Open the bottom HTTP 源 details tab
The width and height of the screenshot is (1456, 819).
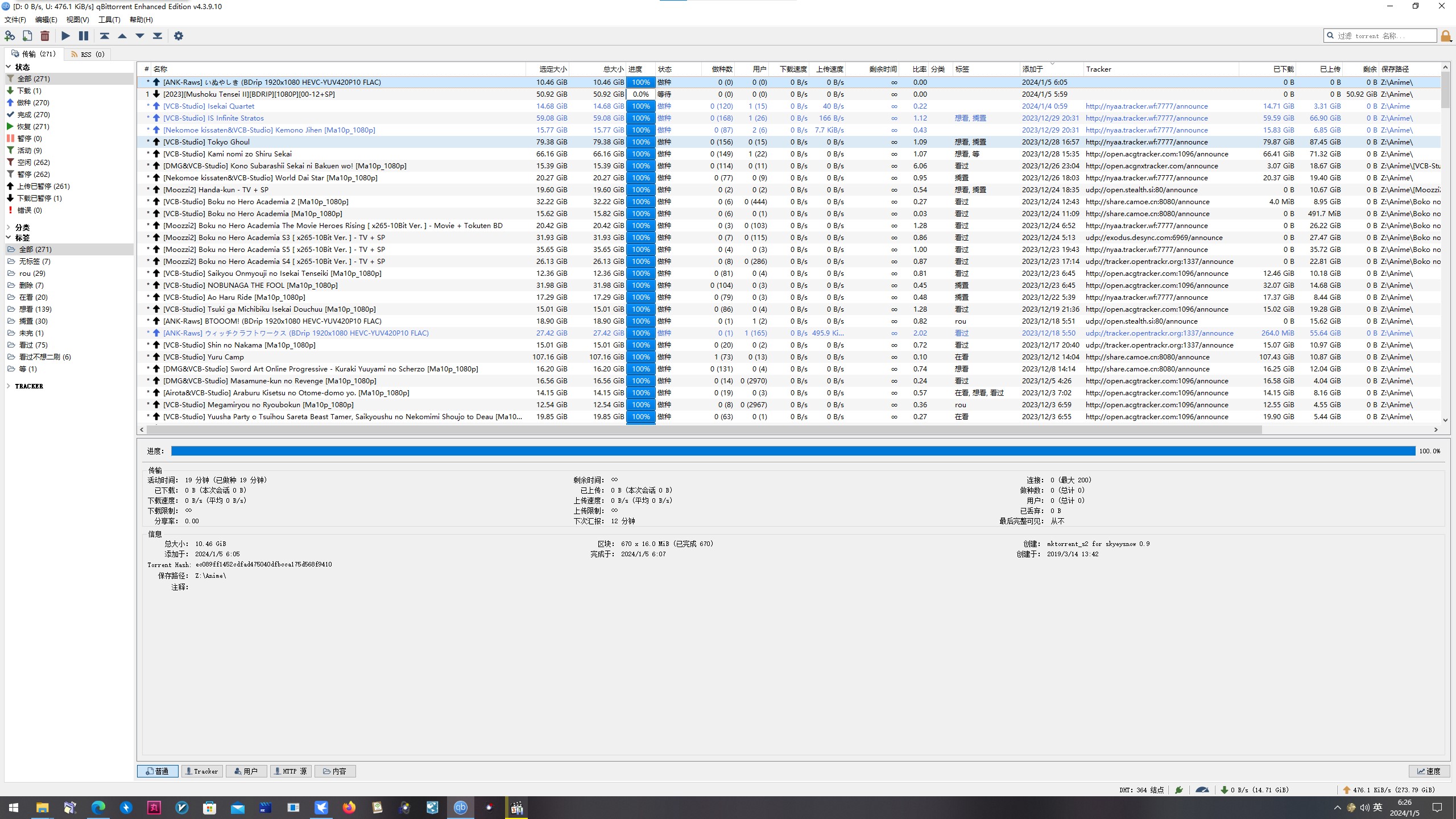[291, 771]
